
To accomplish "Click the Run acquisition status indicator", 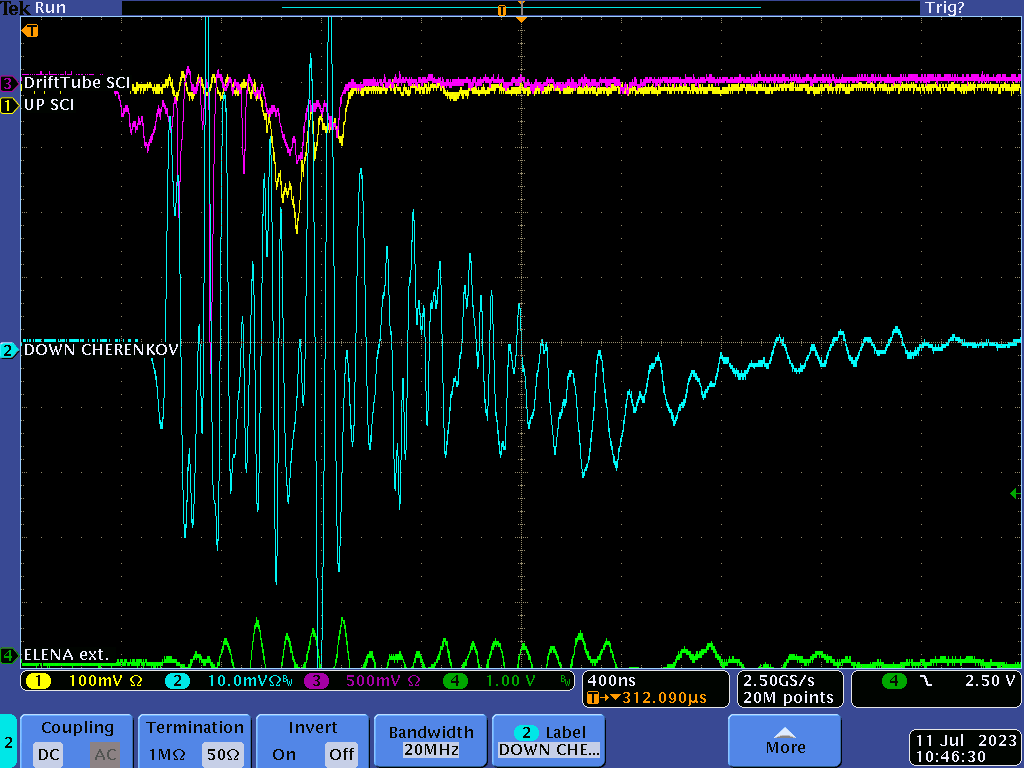I will [51, 8].
